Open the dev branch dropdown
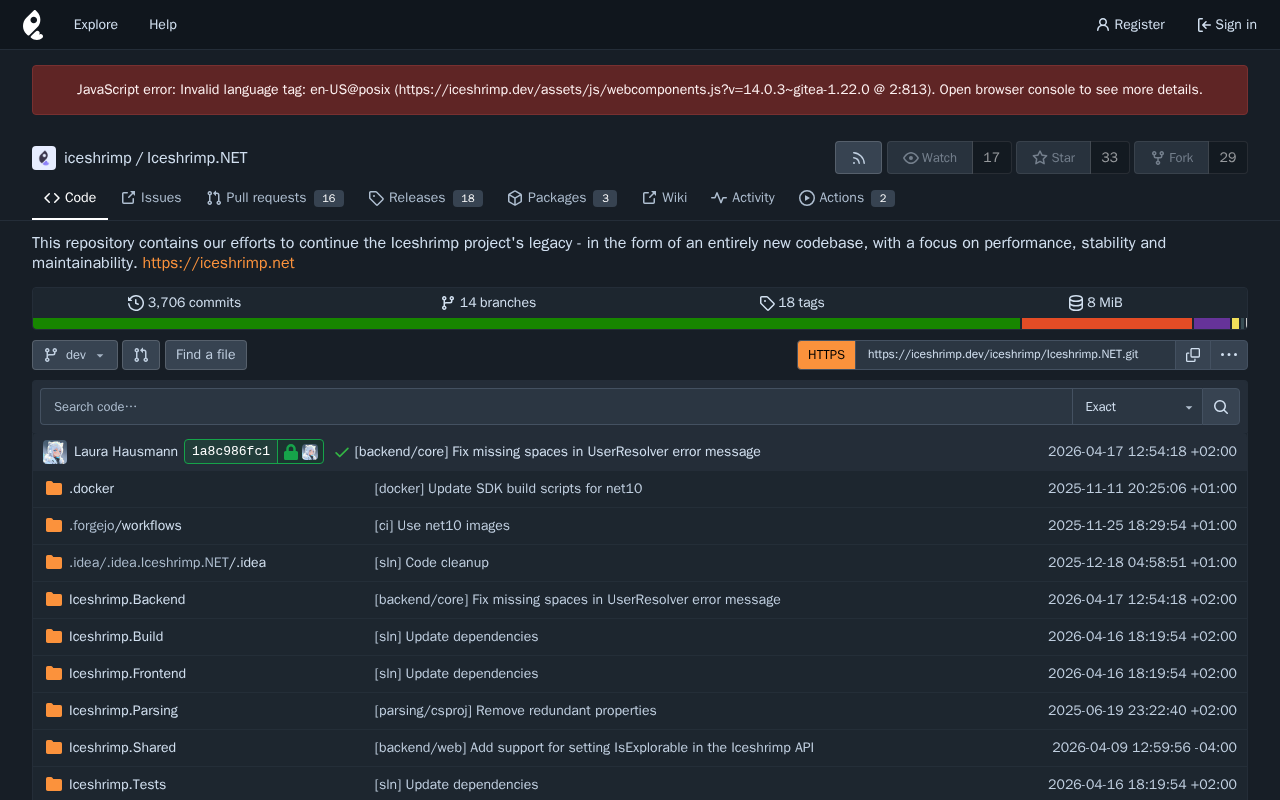This screenshot has height=800, width=1280. point(75,355)
